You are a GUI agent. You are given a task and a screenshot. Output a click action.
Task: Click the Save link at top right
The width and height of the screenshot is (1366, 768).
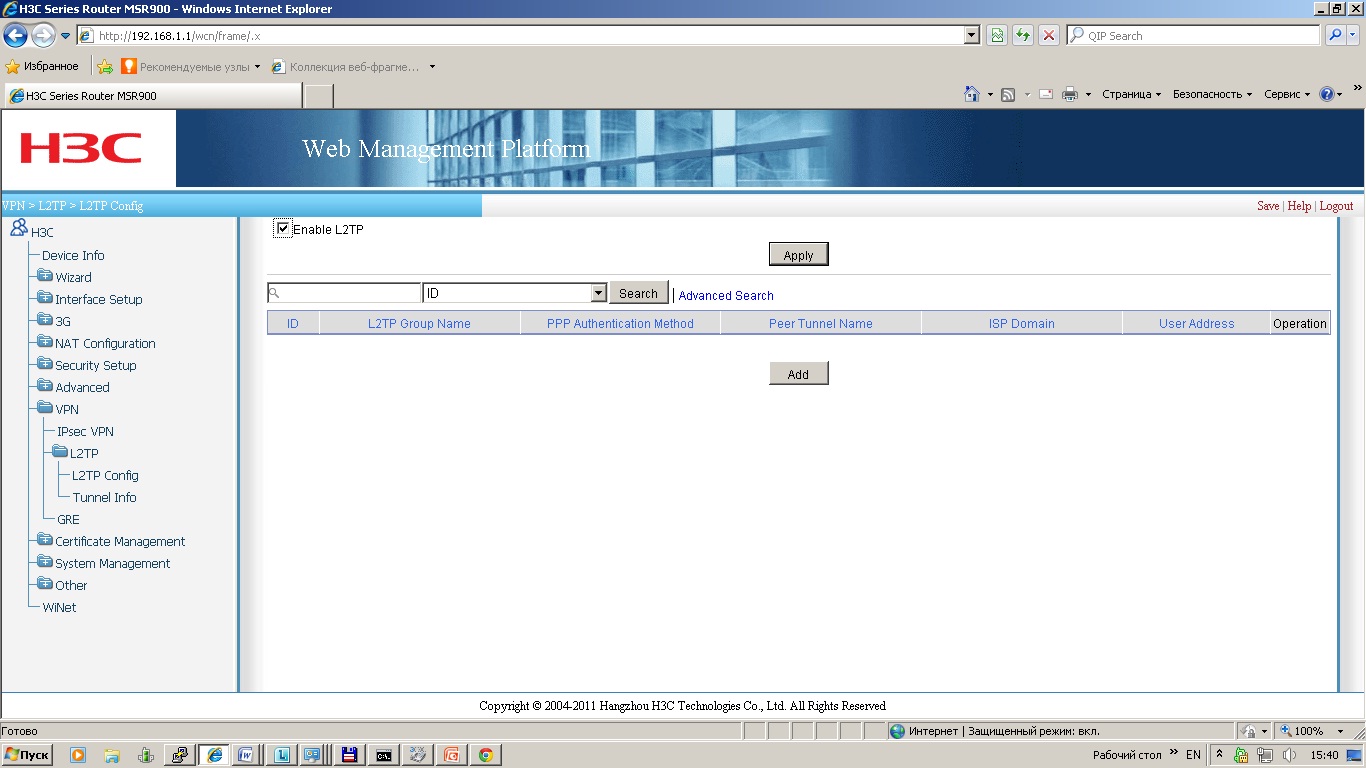click(1268, 206)
